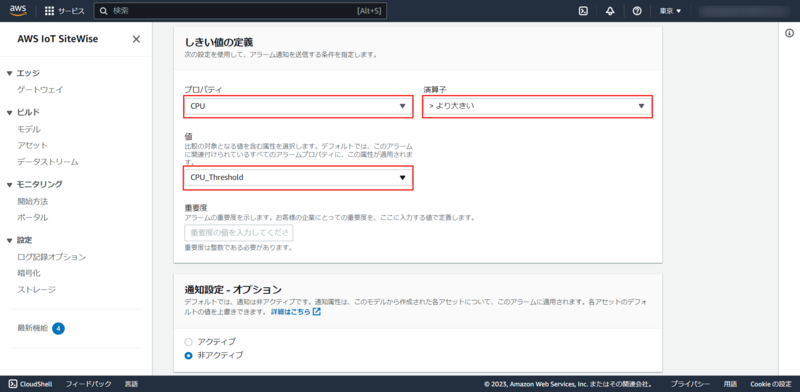Collapse the ビルド section in the sidebar
Screen dimensions: 800x392
coord(9,112)
